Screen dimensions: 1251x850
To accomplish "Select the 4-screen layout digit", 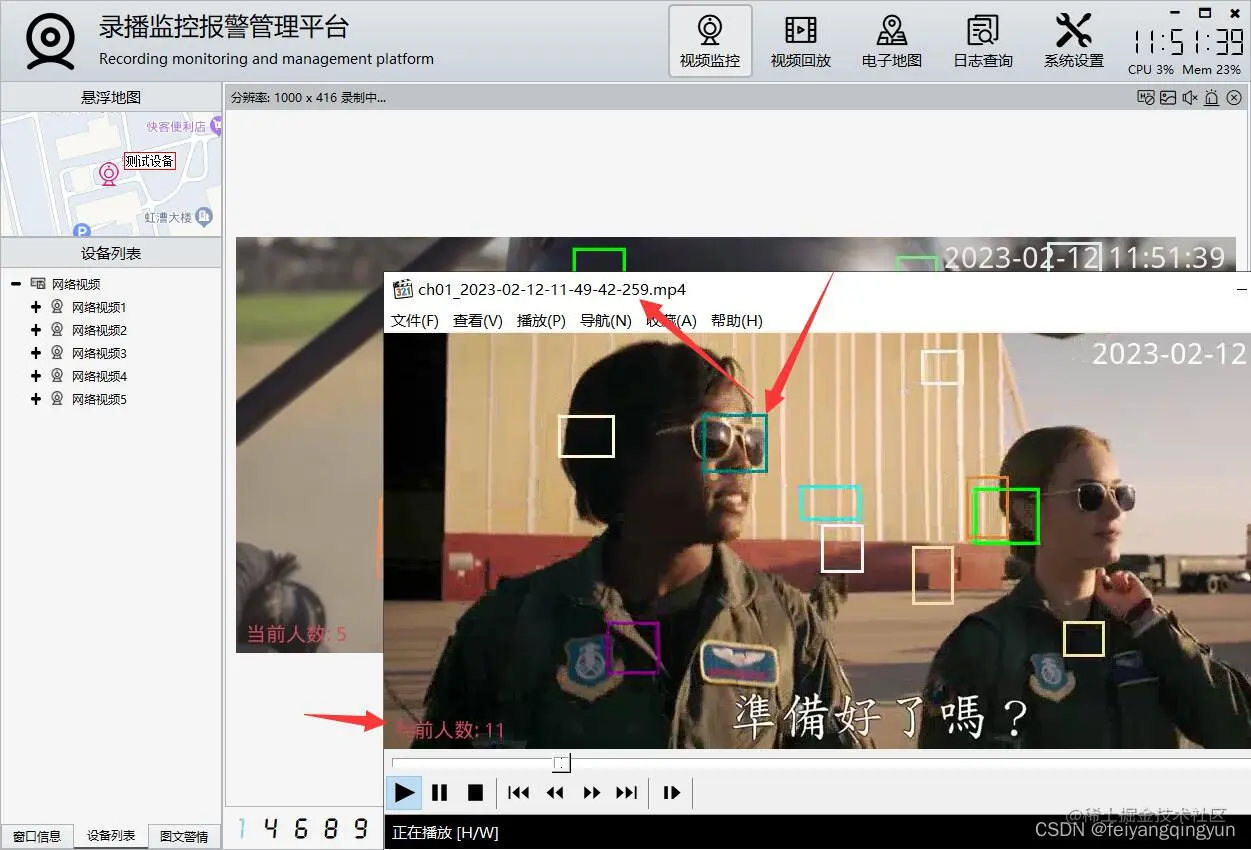I will (x=272, y=828).
